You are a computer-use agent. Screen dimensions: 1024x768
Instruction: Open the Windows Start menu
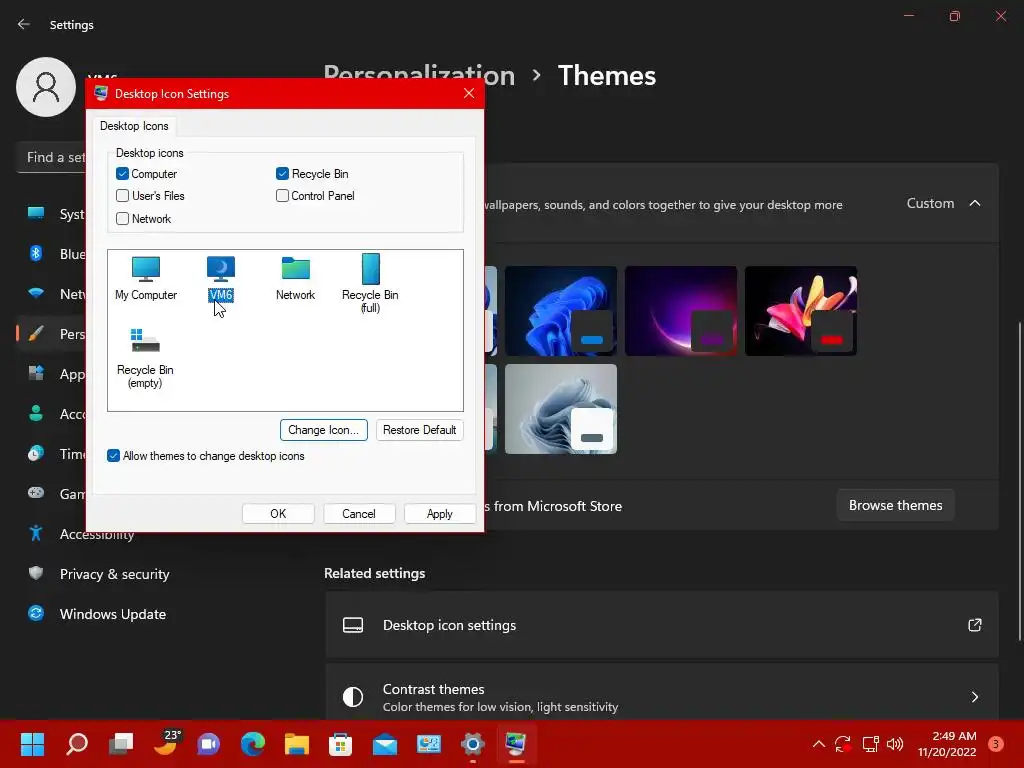(x=32, y=743)
